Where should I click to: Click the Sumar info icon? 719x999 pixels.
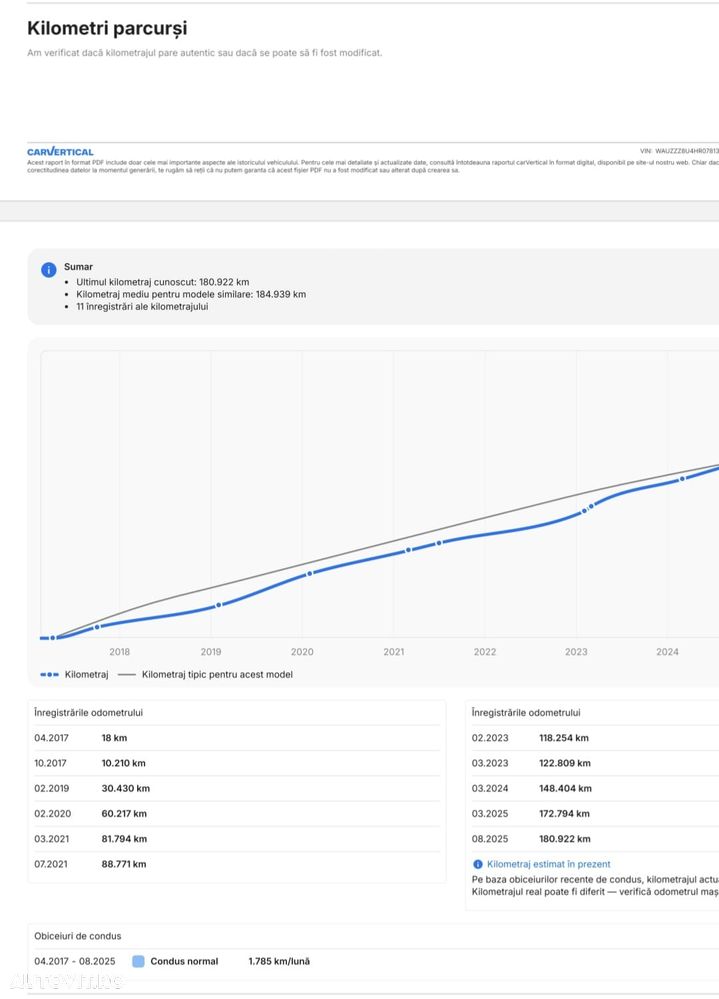click(48, 270)
